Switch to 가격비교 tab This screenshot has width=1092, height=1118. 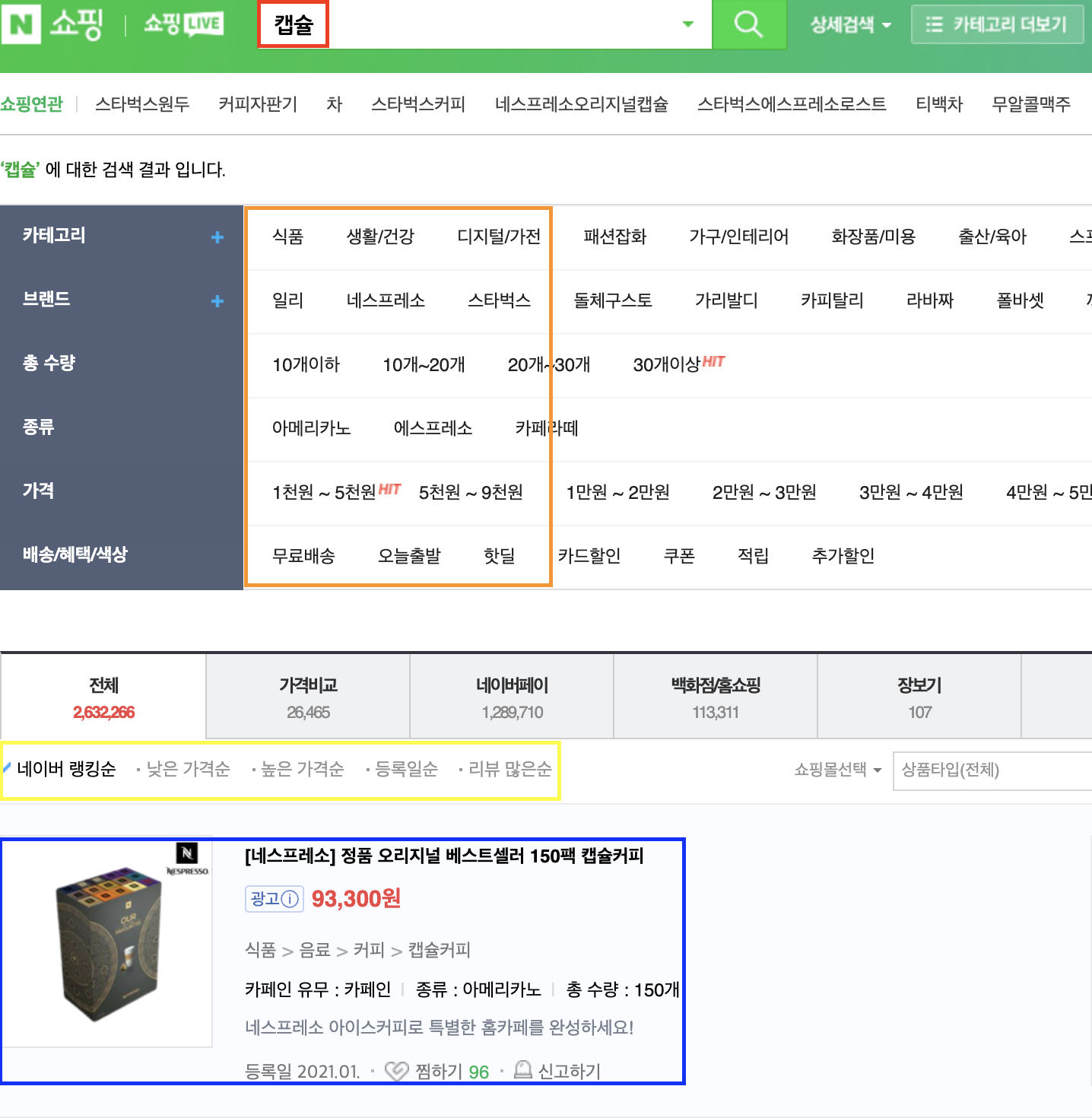coord(308,697)
